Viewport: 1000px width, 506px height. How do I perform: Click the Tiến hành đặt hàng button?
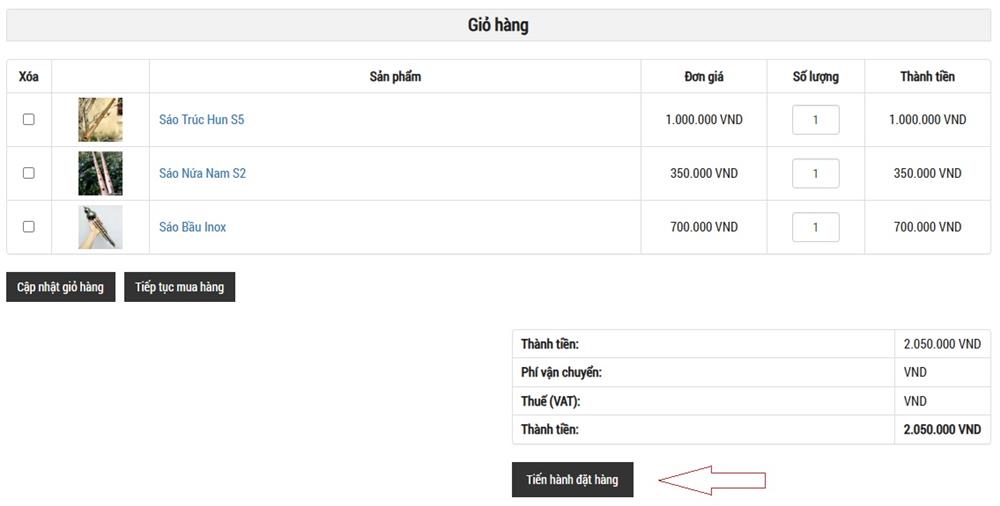[572, 479]
